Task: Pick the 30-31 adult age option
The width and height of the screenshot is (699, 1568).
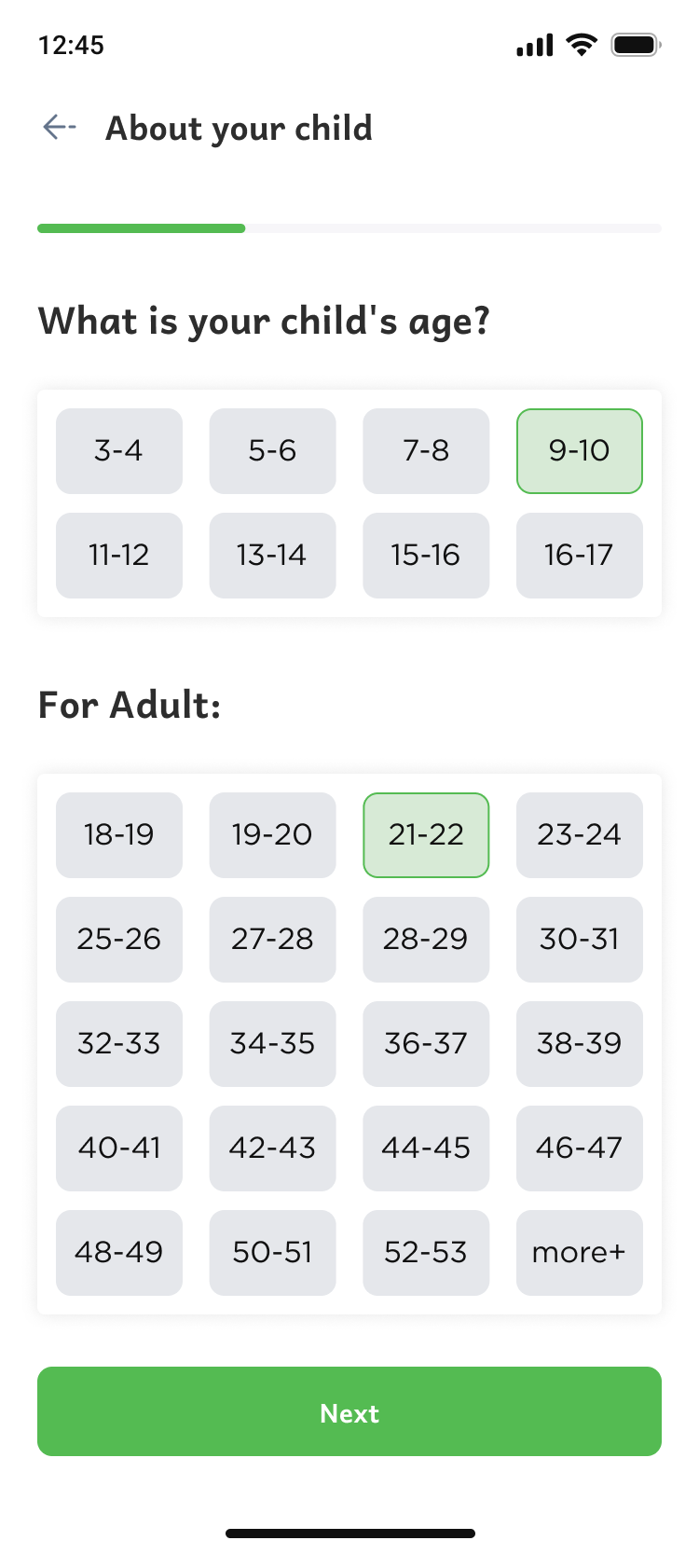Action: pos(580,940)
